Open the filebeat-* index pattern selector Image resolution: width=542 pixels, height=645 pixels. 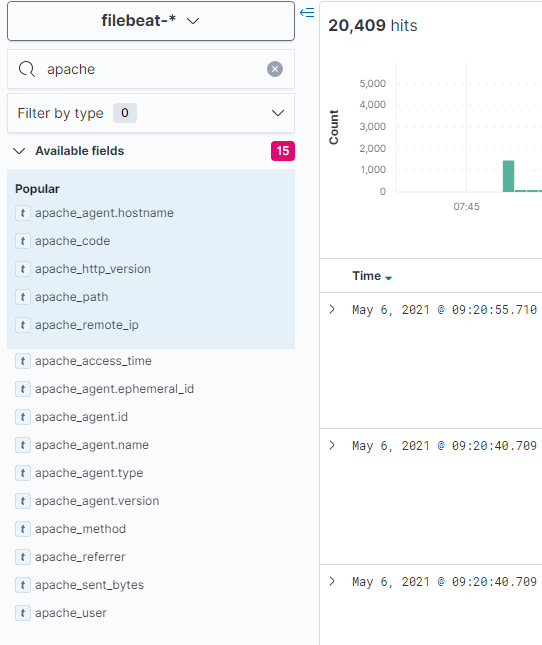[151, 21]
